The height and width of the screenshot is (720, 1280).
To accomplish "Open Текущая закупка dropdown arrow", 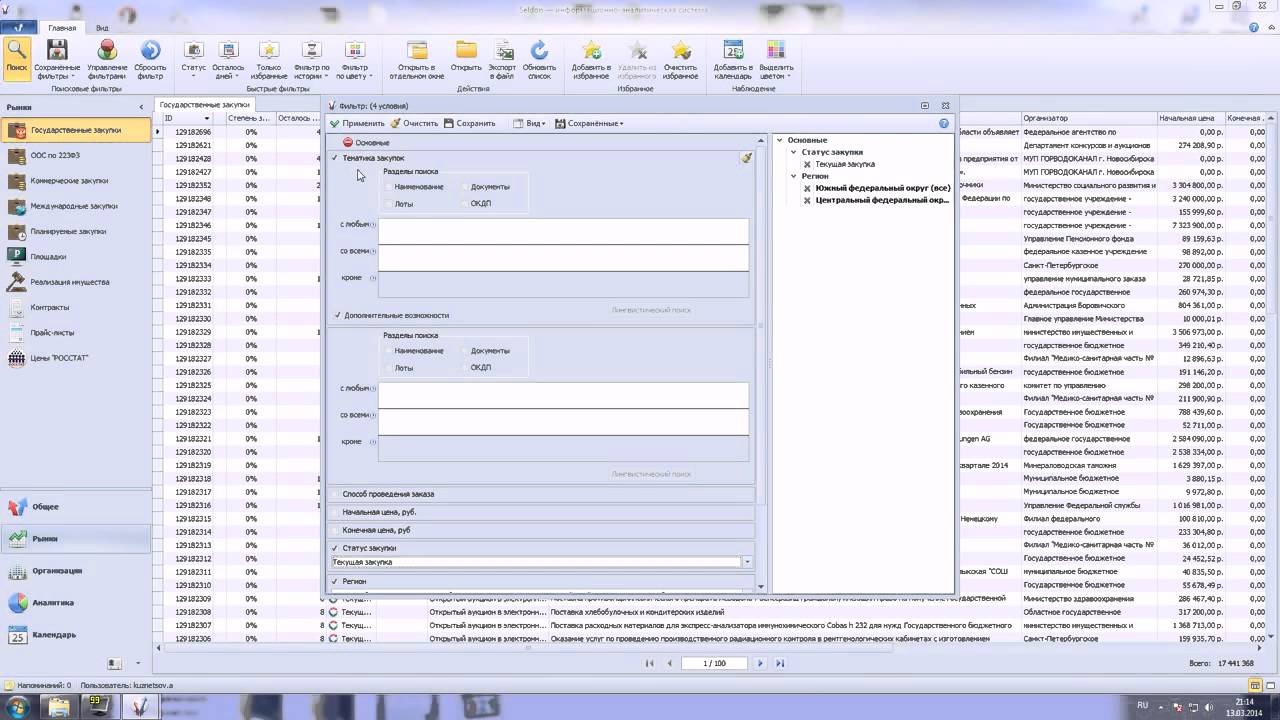I will point(746,562).
